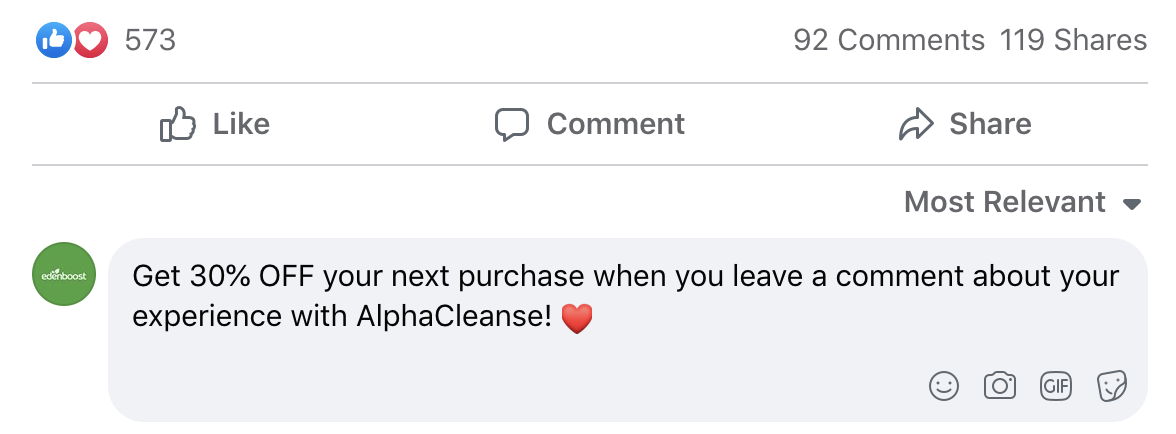Open the sticker picker icon

1112,386
